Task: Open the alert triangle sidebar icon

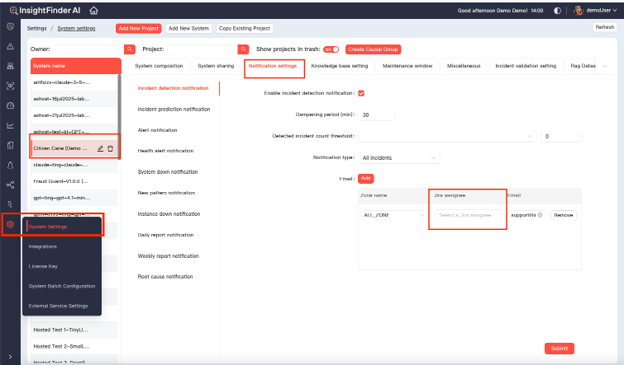Action: coord(10,47)
